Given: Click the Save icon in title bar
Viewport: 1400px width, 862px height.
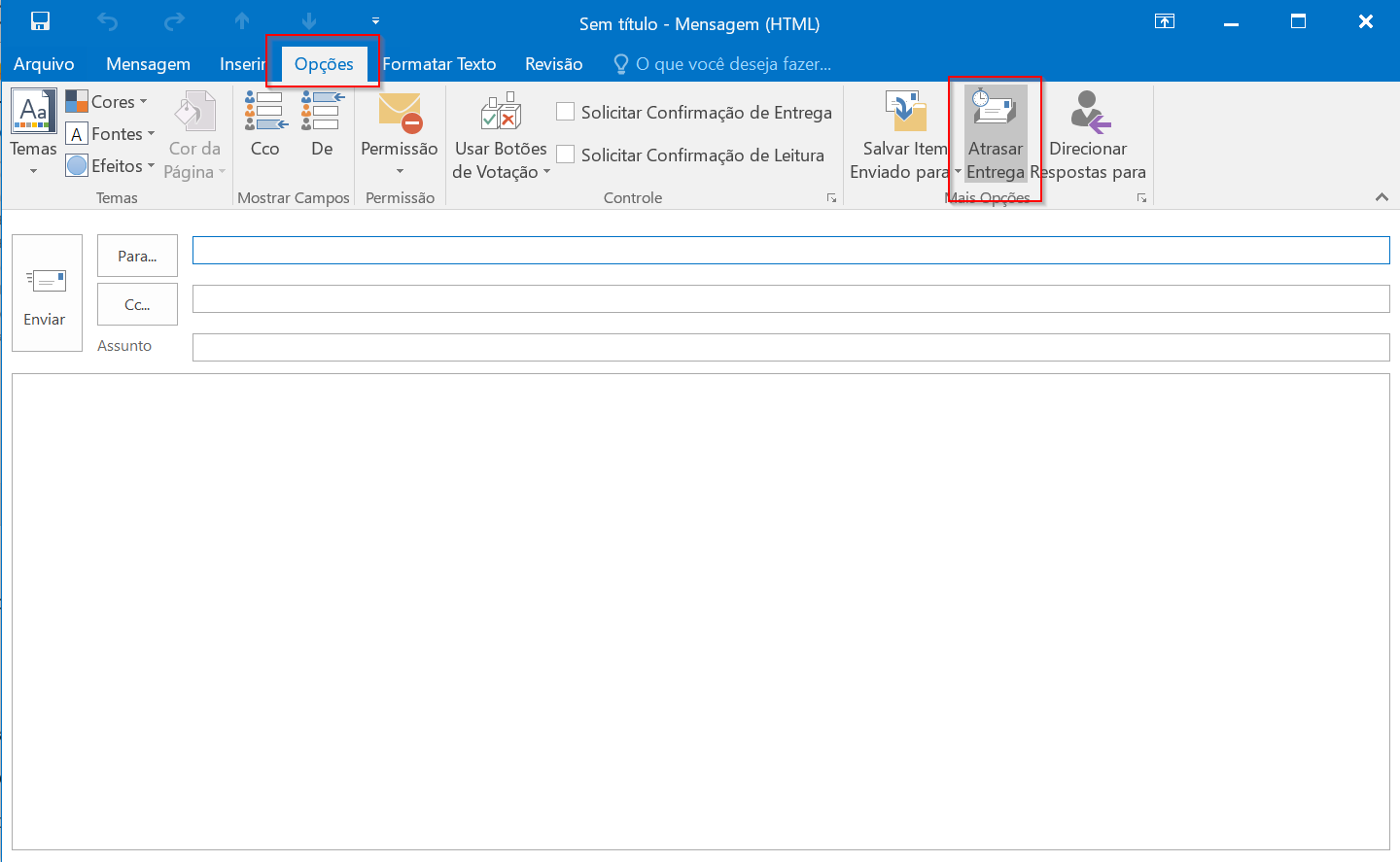Looking at the screenshot, I should coord(40,21).
